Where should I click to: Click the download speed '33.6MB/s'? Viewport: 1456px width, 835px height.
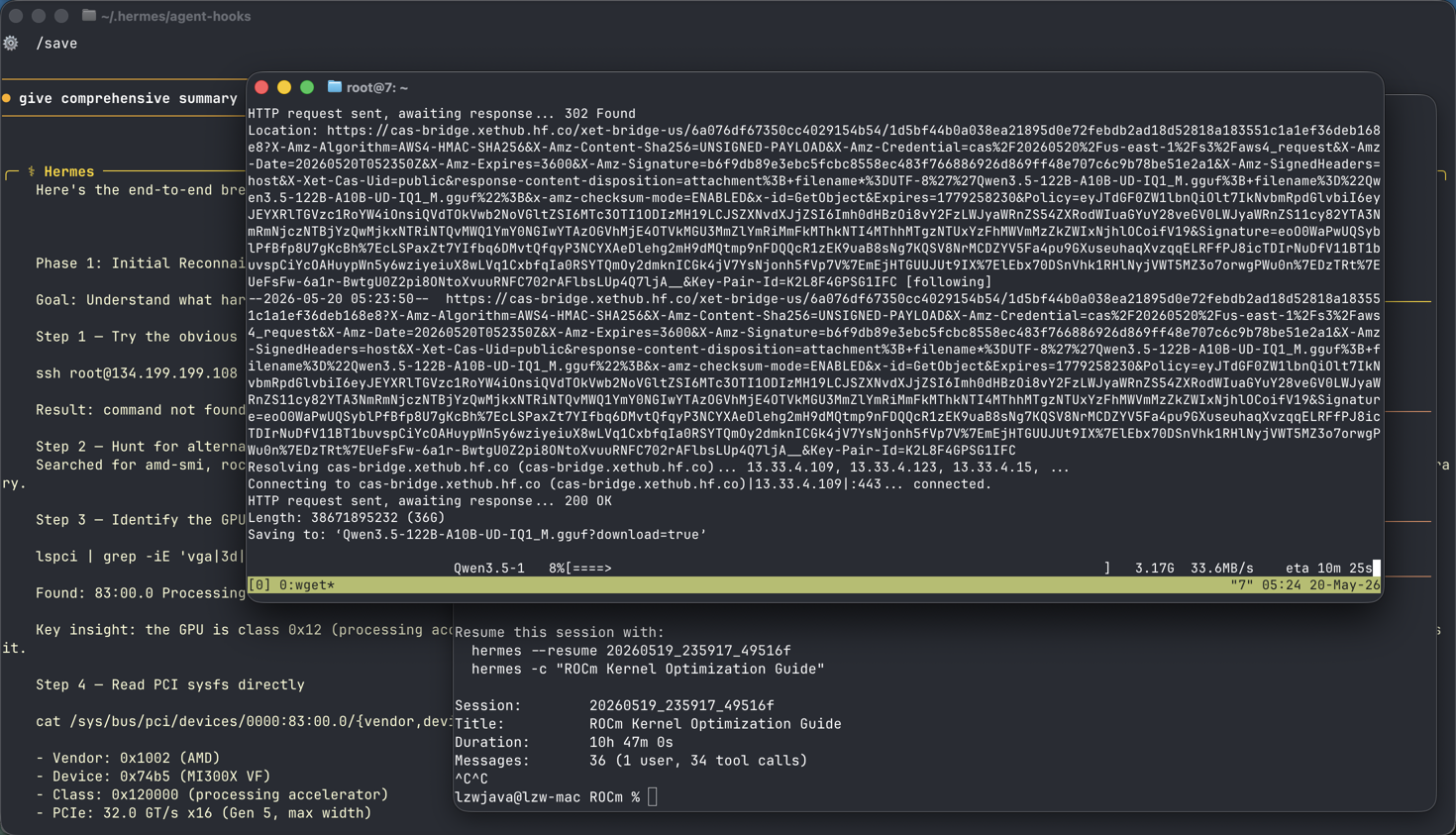click(1222, 569)
